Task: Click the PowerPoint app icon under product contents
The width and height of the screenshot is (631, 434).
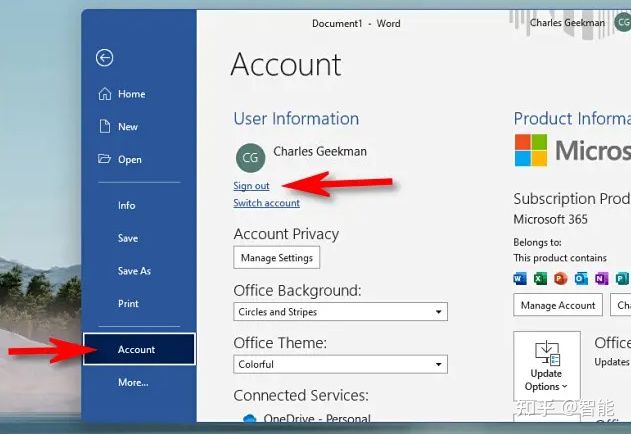Action: click(560, 278)
